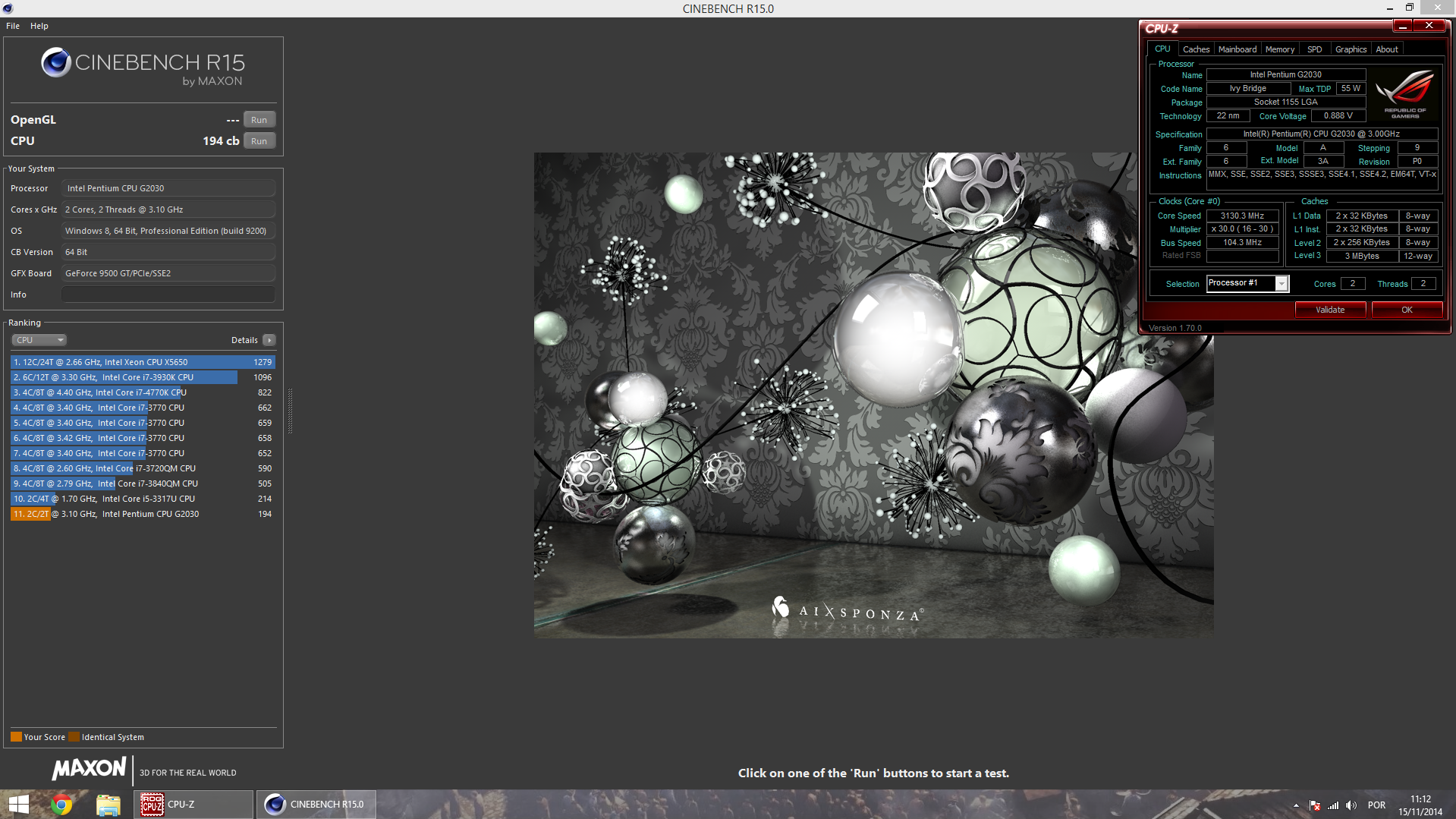Image resolution: width=1456 pixels, height=819 pixels.
Task: Open the Help menu
Action: tap(39, 26)
